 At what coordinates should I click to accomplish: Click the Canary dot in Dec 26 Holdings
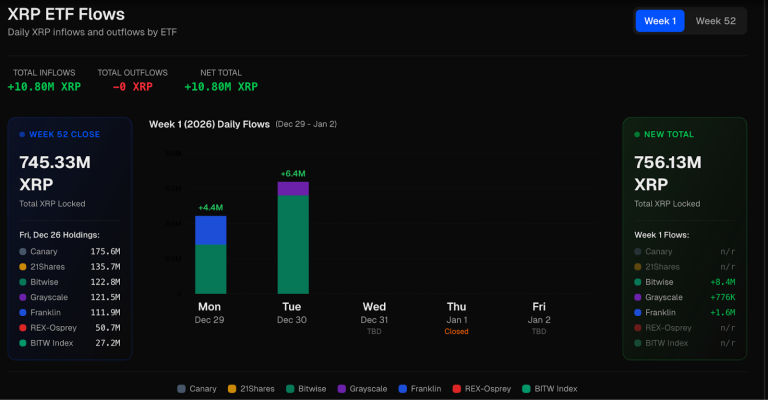pos(24,252)
